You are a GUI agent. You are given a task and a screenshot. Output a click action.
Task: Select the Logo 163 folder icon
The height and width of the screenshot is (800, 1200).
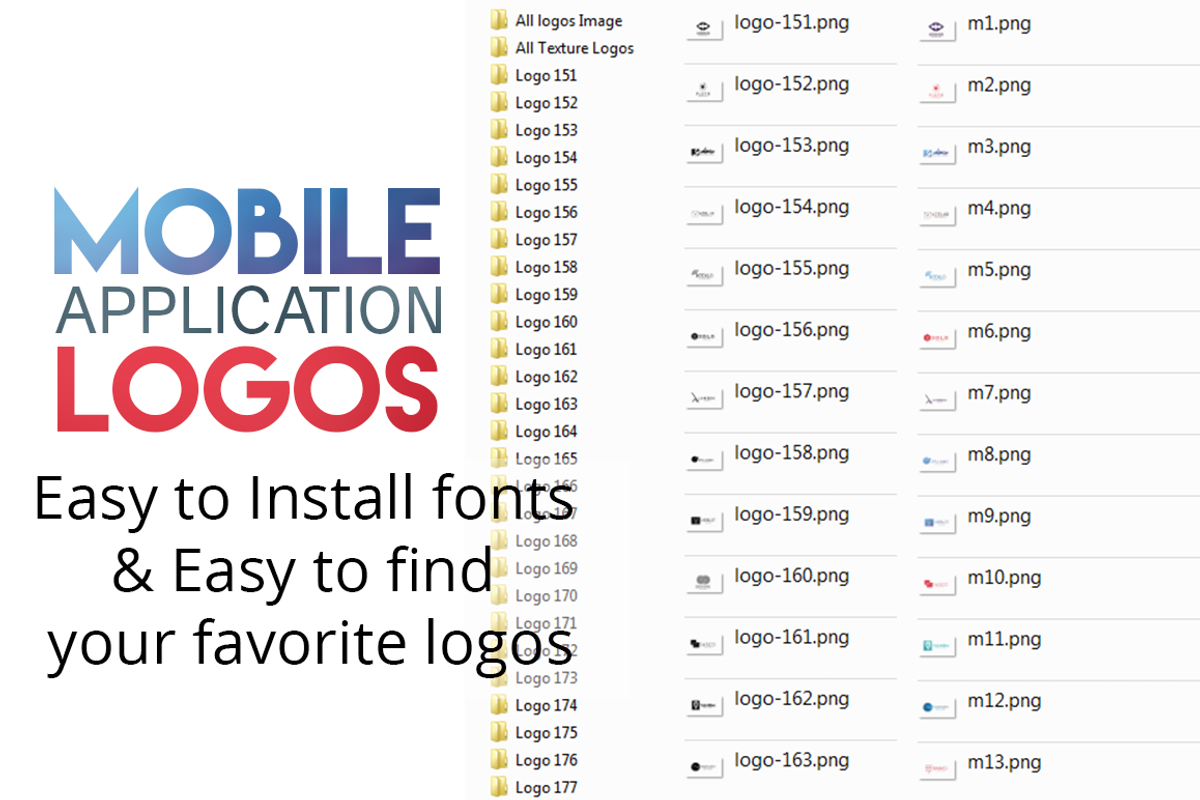[x=499, y=404]
